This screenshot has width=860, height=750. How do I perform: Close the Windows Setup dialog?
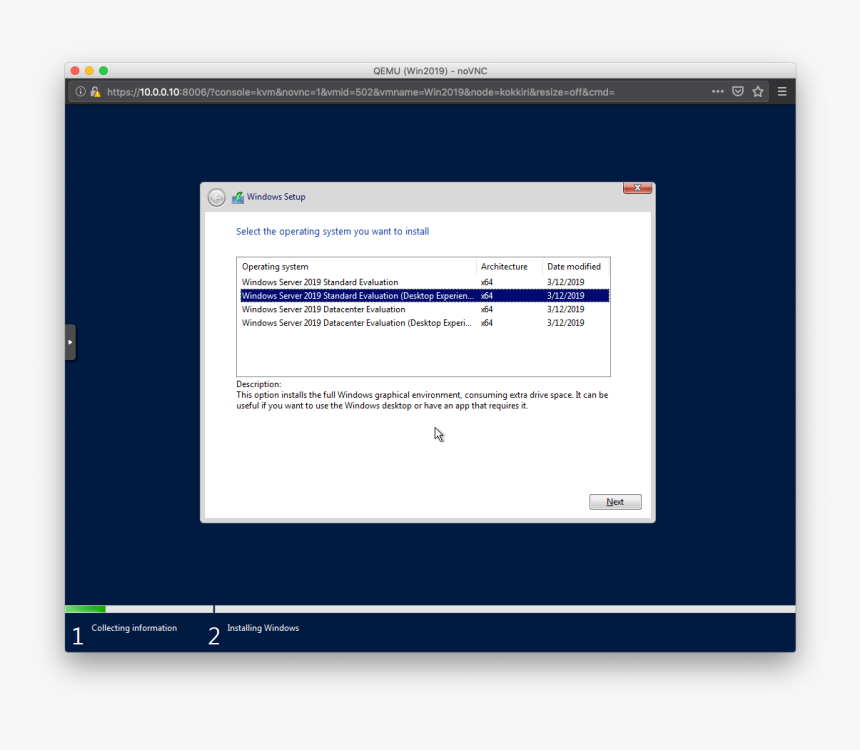click(637, 188)
